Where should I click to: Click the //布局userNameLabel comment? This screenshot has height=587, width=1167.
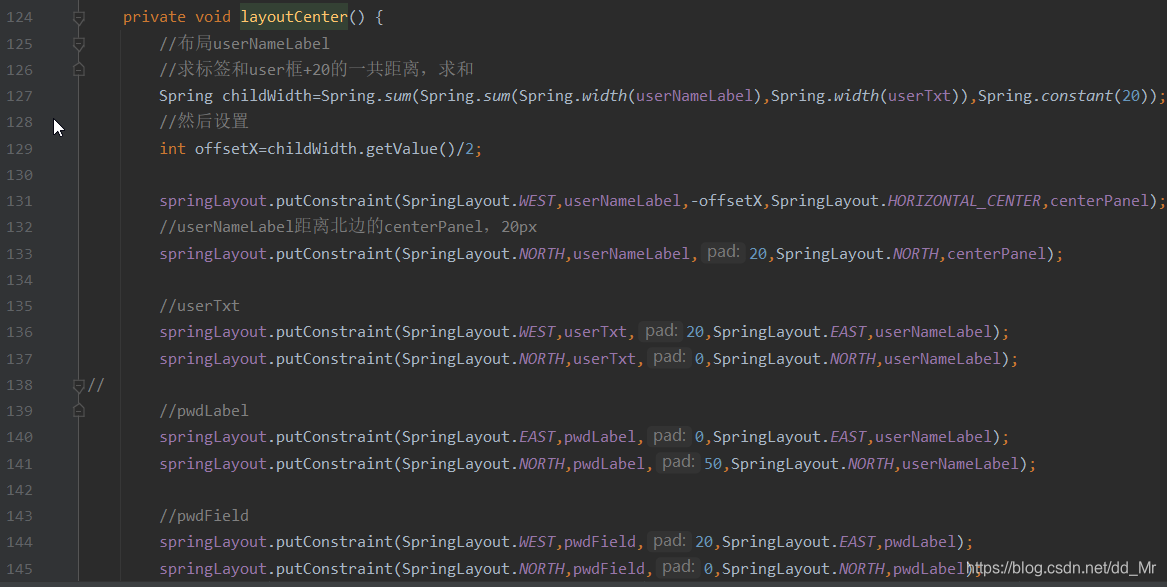tap(244, 43)
